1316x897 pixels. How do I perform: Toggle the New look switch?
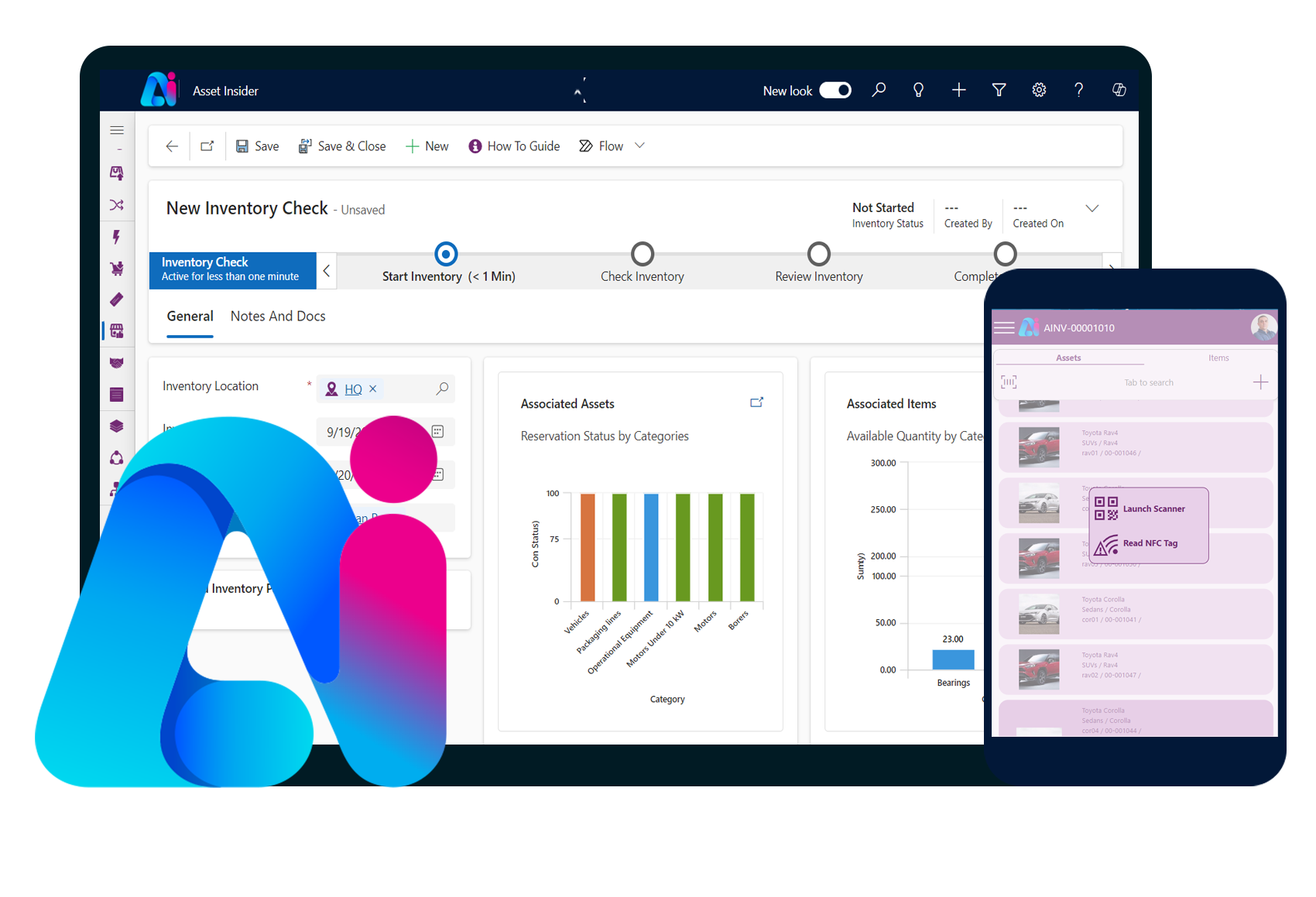[835, 91]
